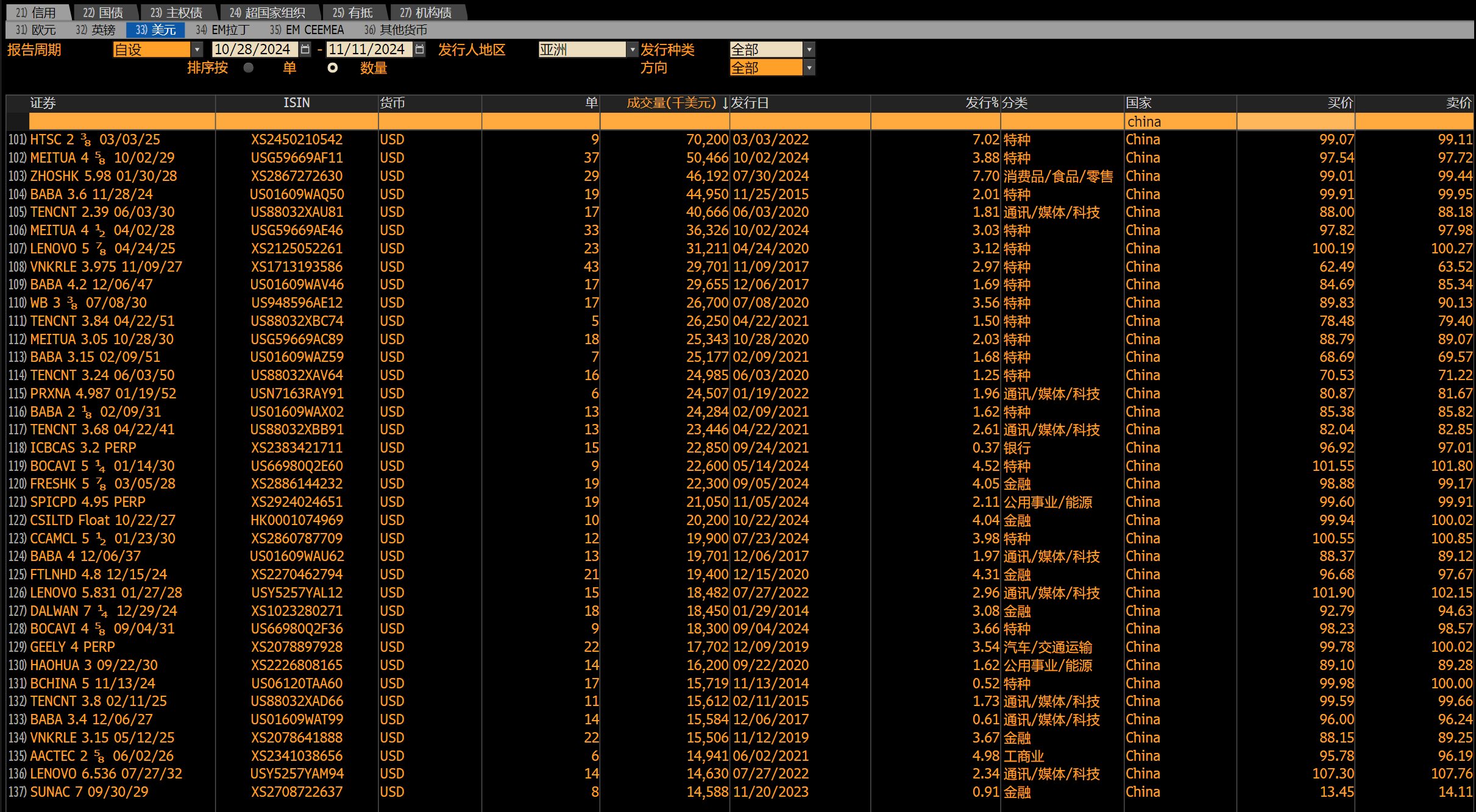Click the ISIN column filter cell
This screenshot has width=1476, height=812.
pyautogui.click(x=296, y=121)
